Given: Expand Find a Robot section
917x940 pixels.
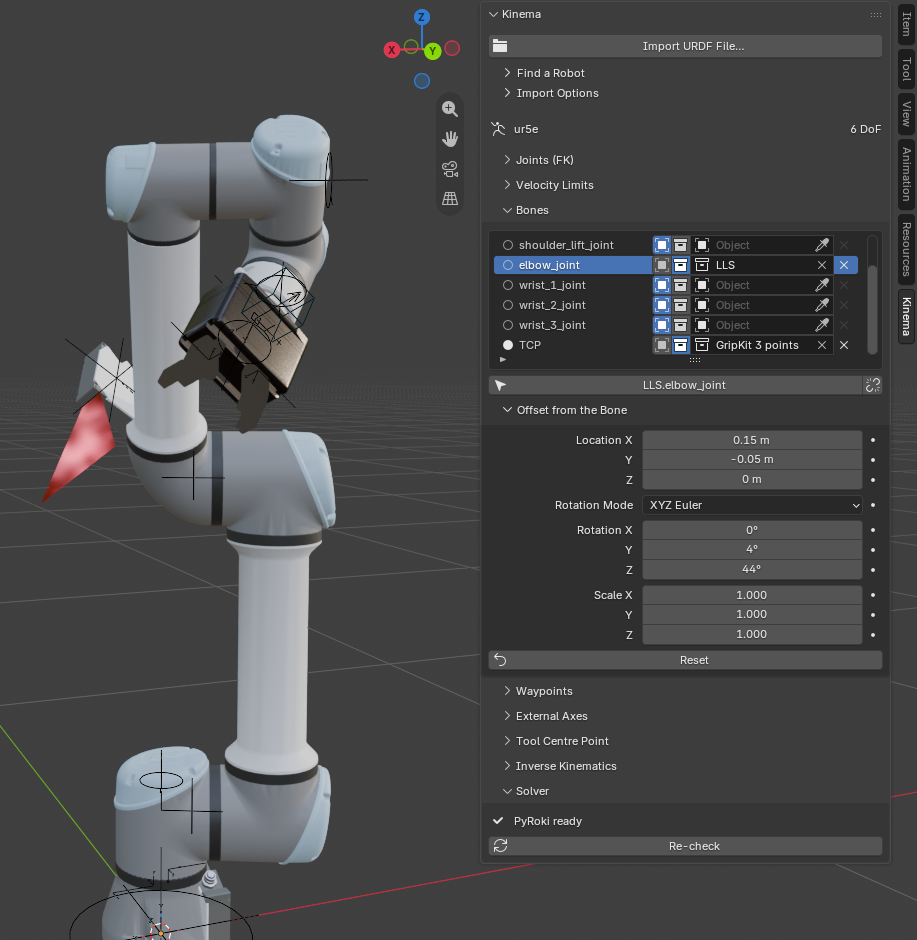Looking at the screenshot, I should pyautogui.click(x=507, y=73).
